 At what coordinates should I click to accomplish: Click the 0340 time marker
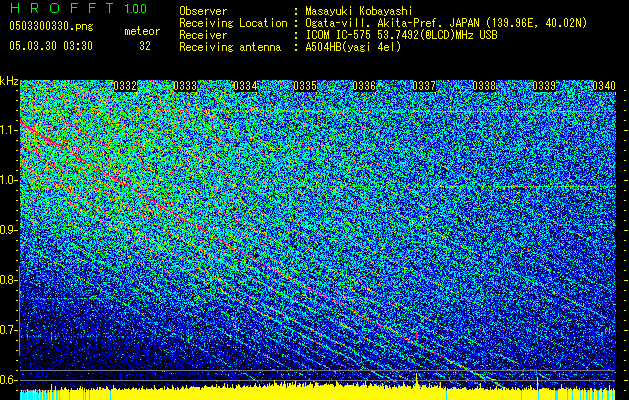pos(604,86)
